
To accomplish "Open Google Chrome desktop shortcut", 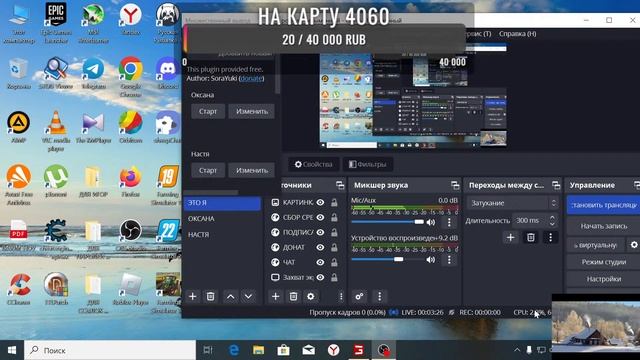I will (x=131, y=77).
